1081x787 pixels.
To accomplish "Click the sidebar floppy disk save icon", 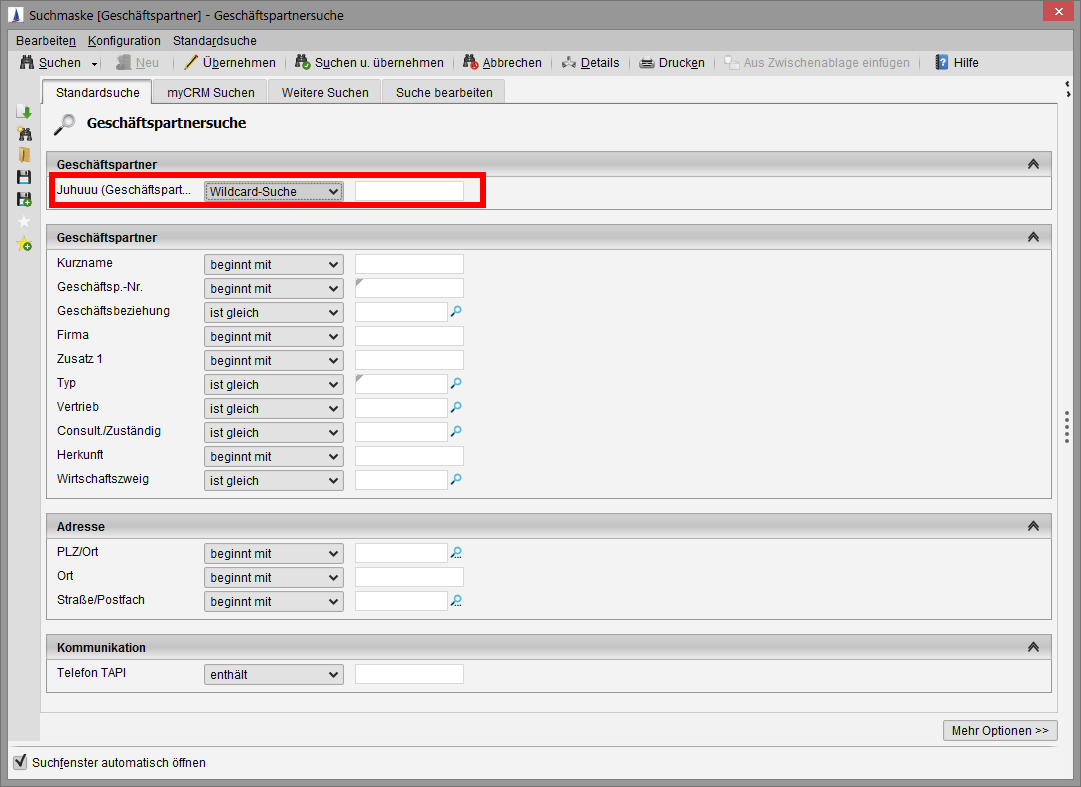I will click(24, 177).
